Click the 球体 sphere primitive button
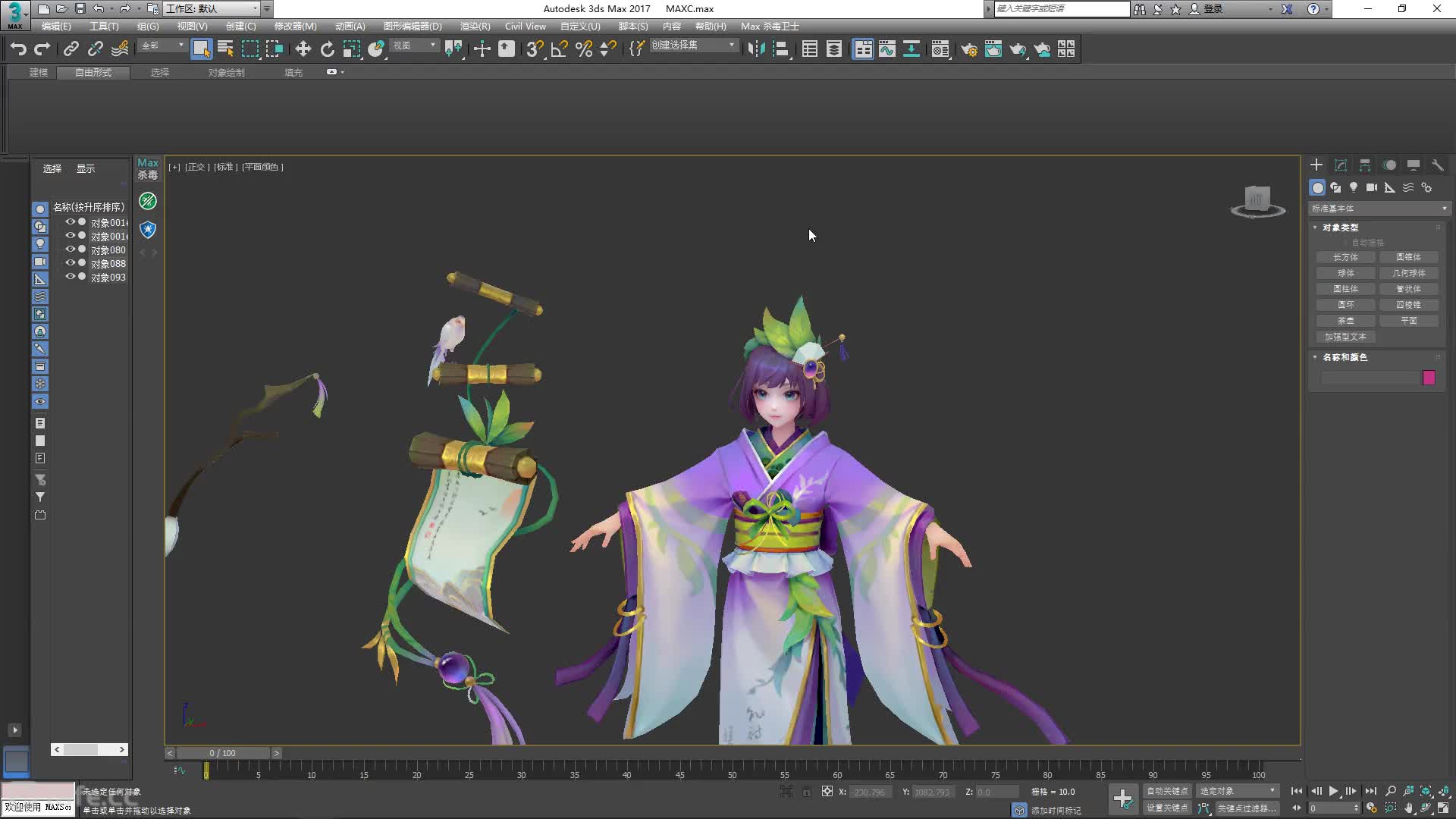This screenshot has height=819, width=1456. (1346, 273)
